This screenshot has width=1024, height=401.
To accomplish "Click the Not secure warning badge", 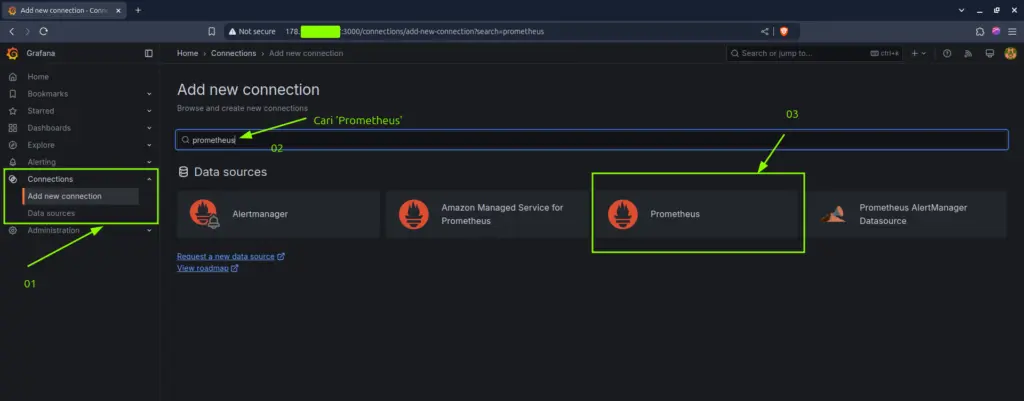I will [251, 31].
